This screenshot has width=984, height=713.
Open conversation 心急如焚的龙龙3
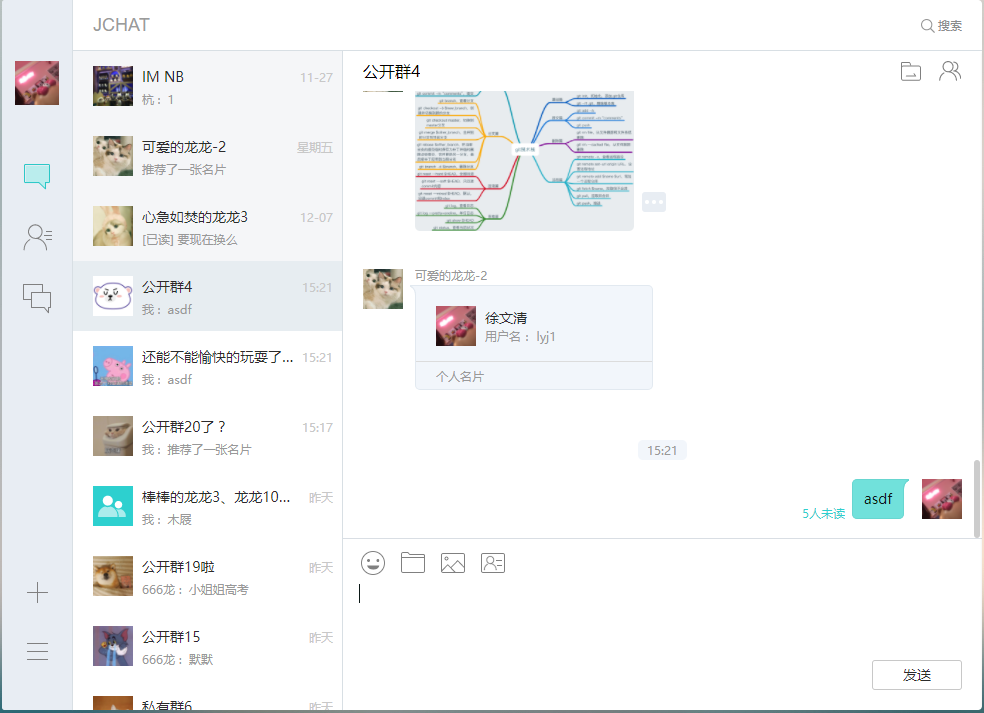[208, 226]
